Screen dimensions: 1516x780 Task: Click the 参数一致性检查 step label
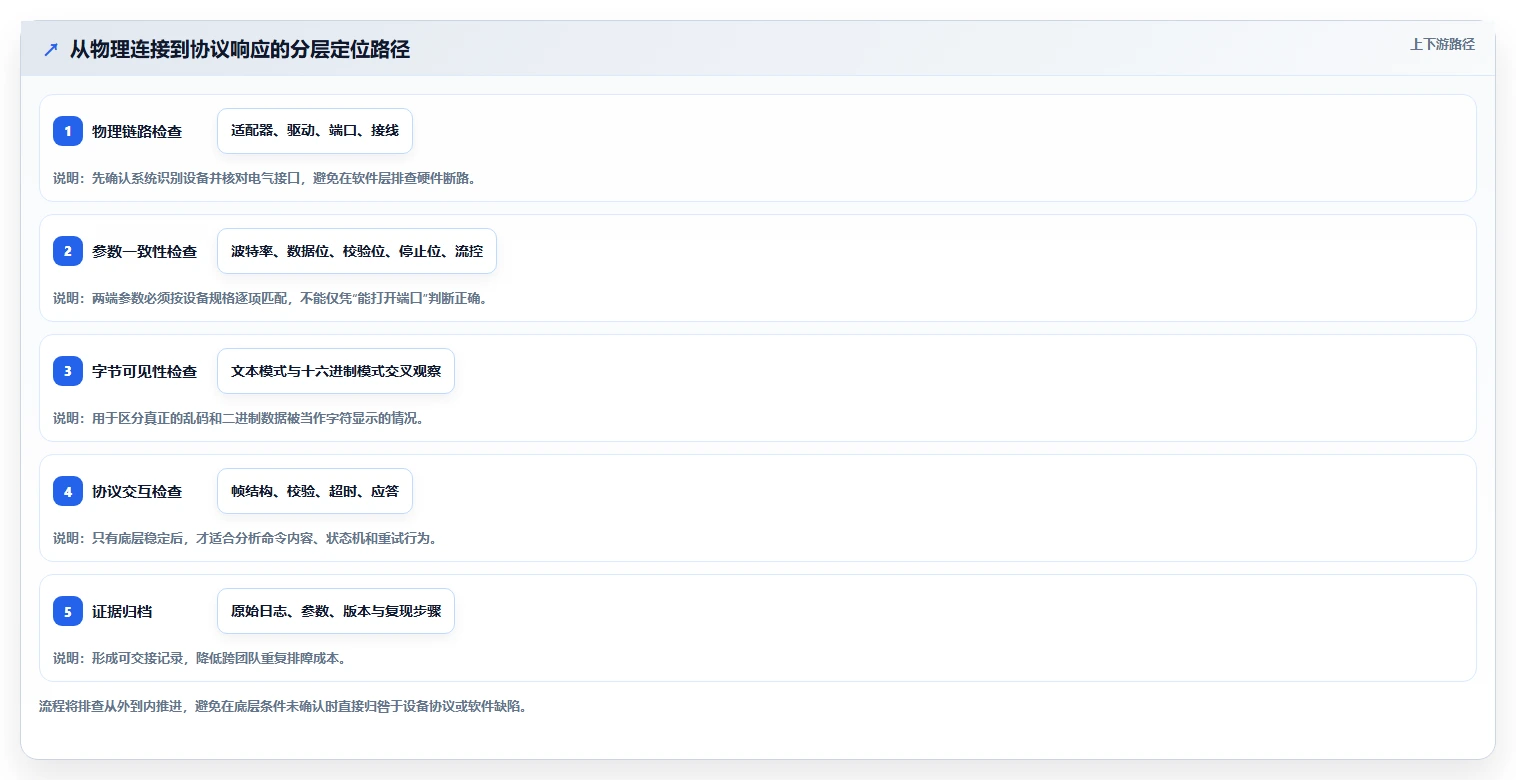(x=145, y=251)
